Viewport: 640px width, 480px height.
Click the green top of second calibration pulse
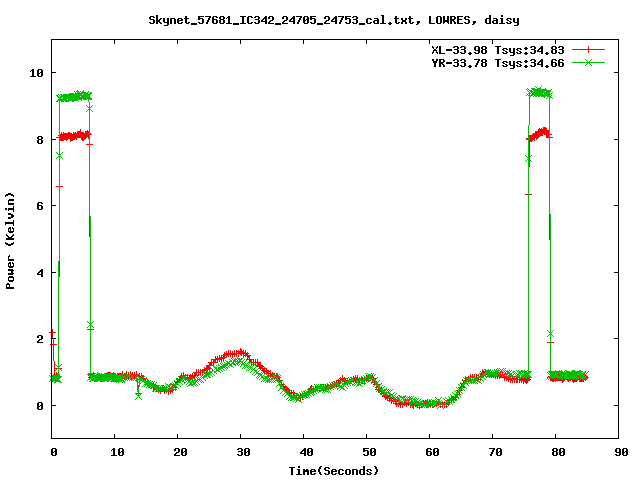click(x=540, y=92)
